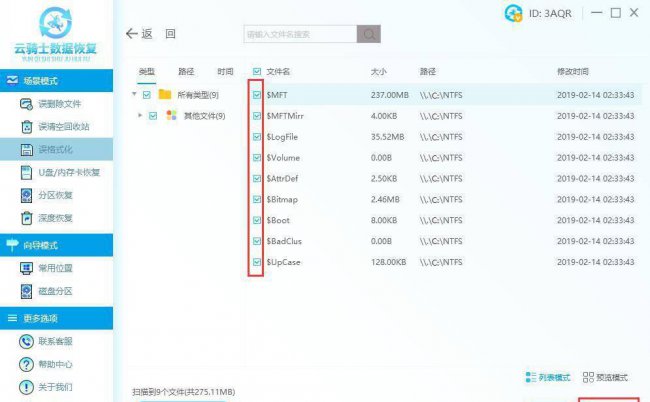Select the $BadClus file name
650x402 pixels.
284,241
